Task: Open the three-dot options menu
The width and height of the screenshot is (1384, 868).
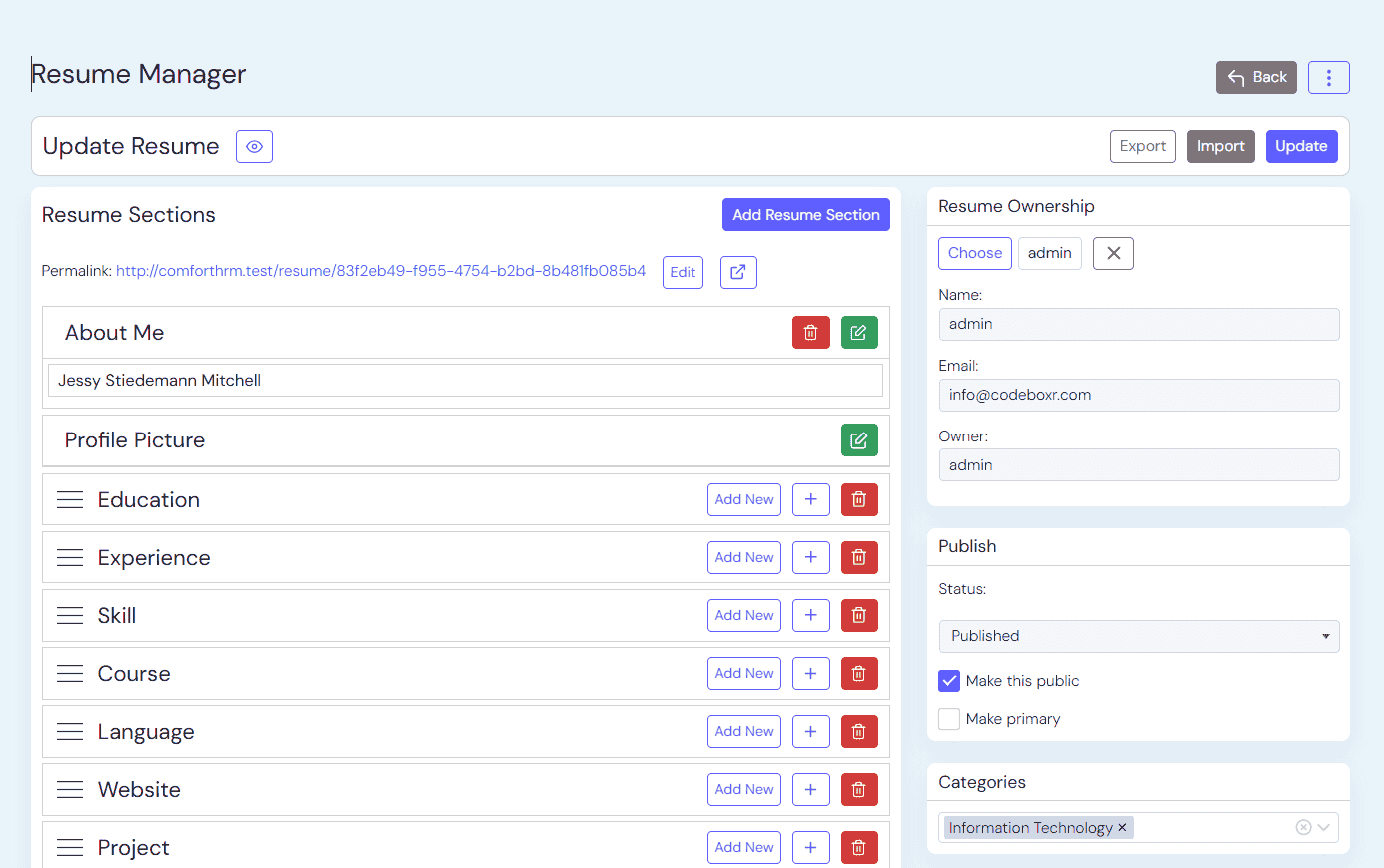Action: click(x=1328, y=77)
